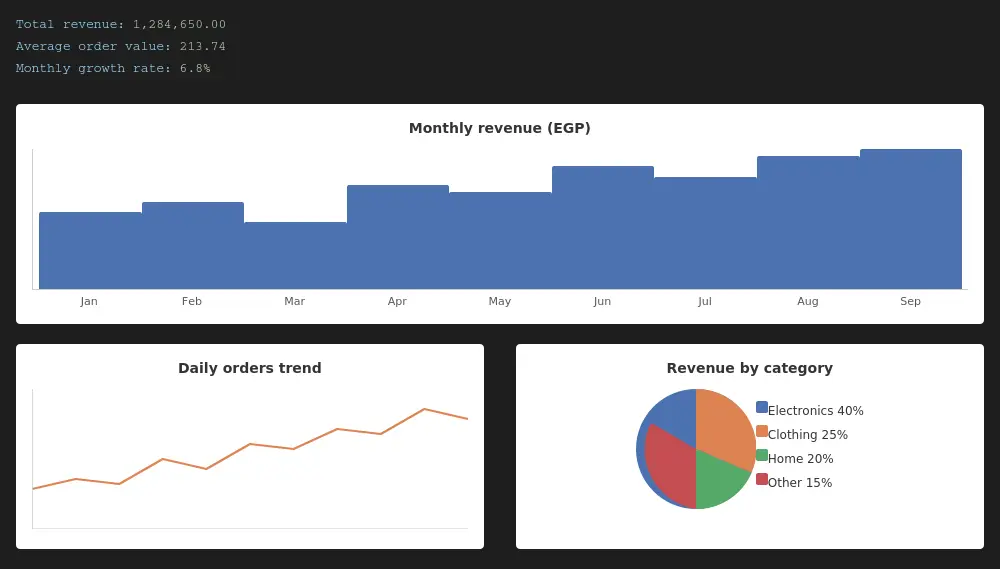Click the Total revenue text line
The height and width of the screenshot is (569, 1000).
point(121,24)
